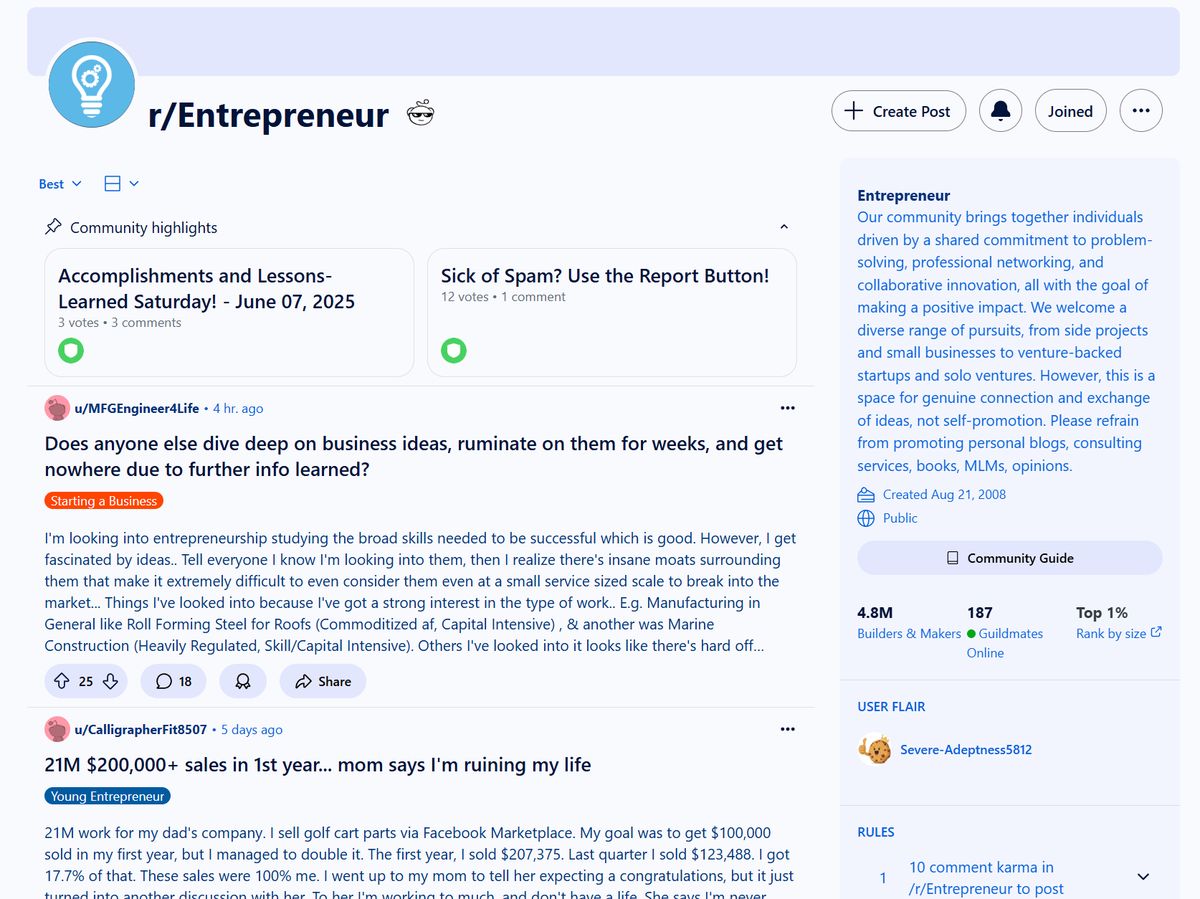Screen dimensions: 1200x899
Task: Click the Create Post button
Action: (897, 111)
